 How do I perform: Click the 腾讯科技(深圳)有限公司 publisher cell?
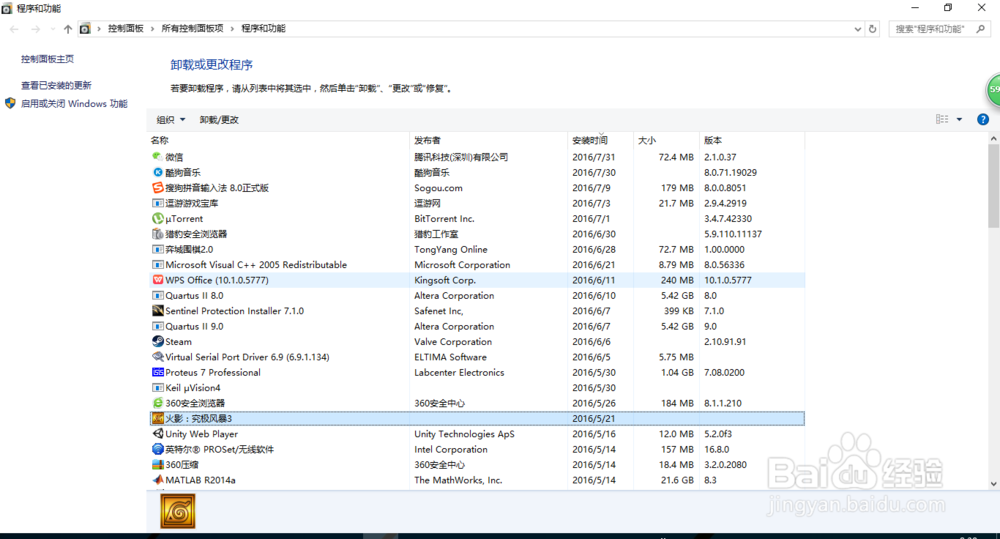click(x=460, y=157)
